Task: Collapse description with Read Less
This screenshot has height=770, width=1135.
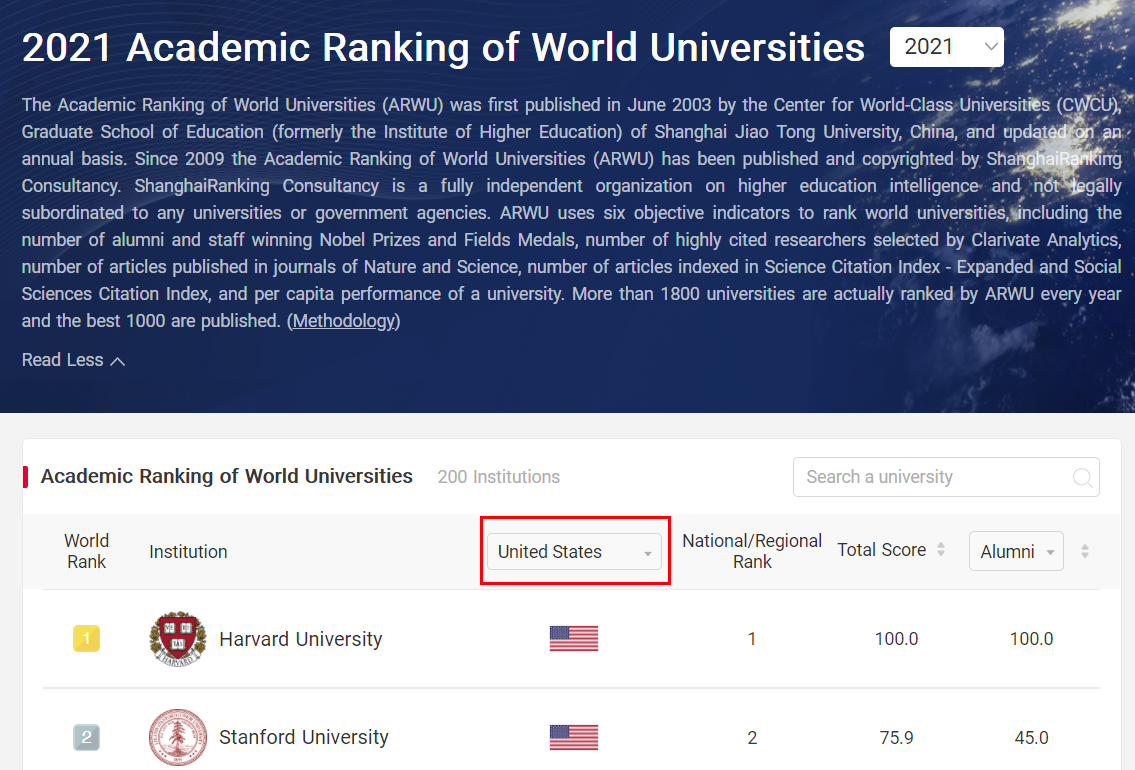Action: coord(73,360)
